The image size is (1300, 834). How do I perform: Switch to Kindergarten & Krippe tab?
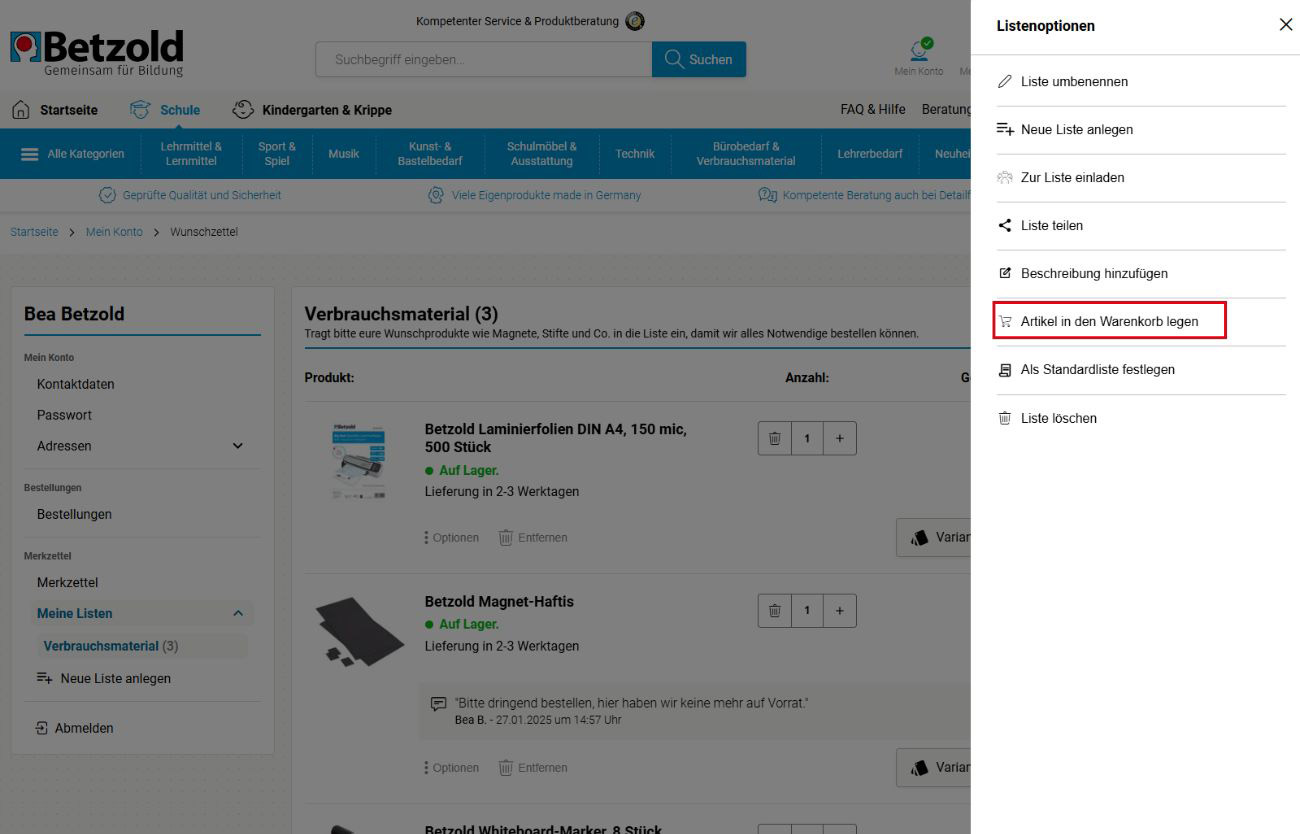[312, 110]
